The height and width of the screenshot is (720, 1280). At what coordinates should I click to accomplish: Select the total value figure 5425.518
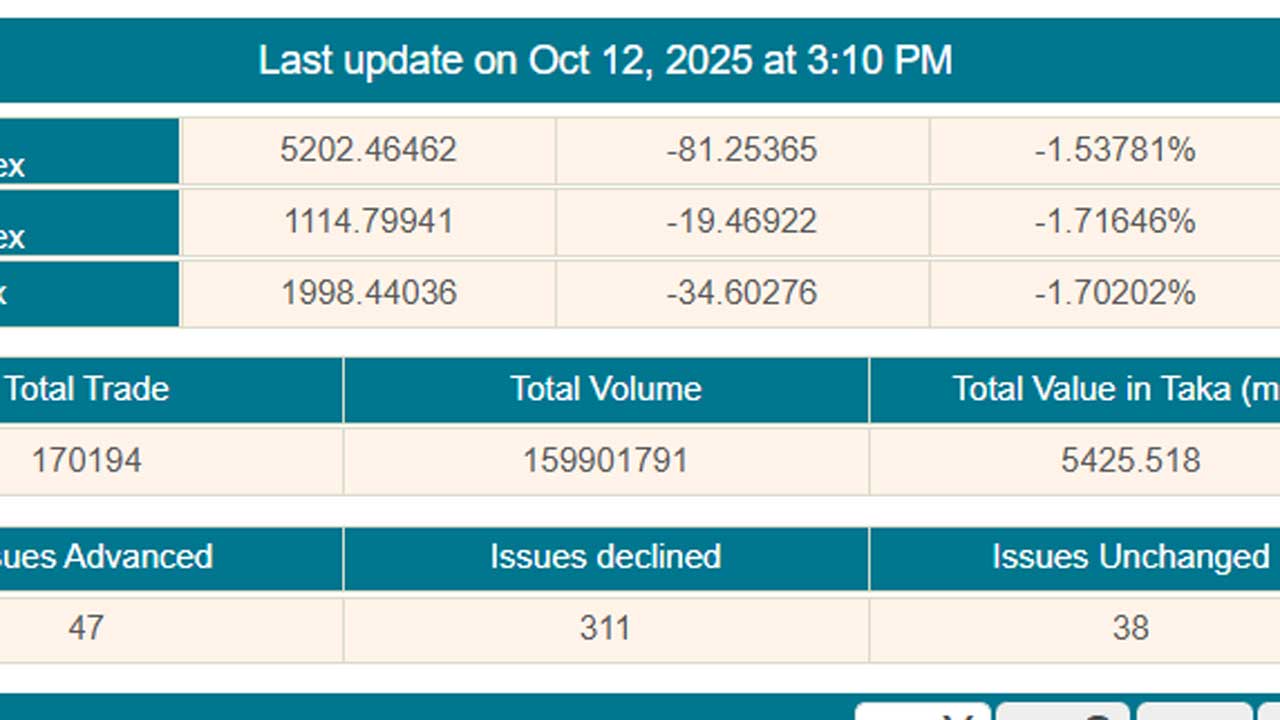coord(1130,461)
